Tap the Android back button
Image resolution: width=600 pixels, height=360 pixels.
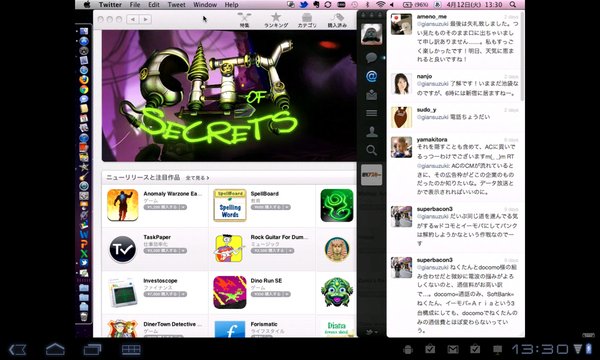click(x=18, y=349)
